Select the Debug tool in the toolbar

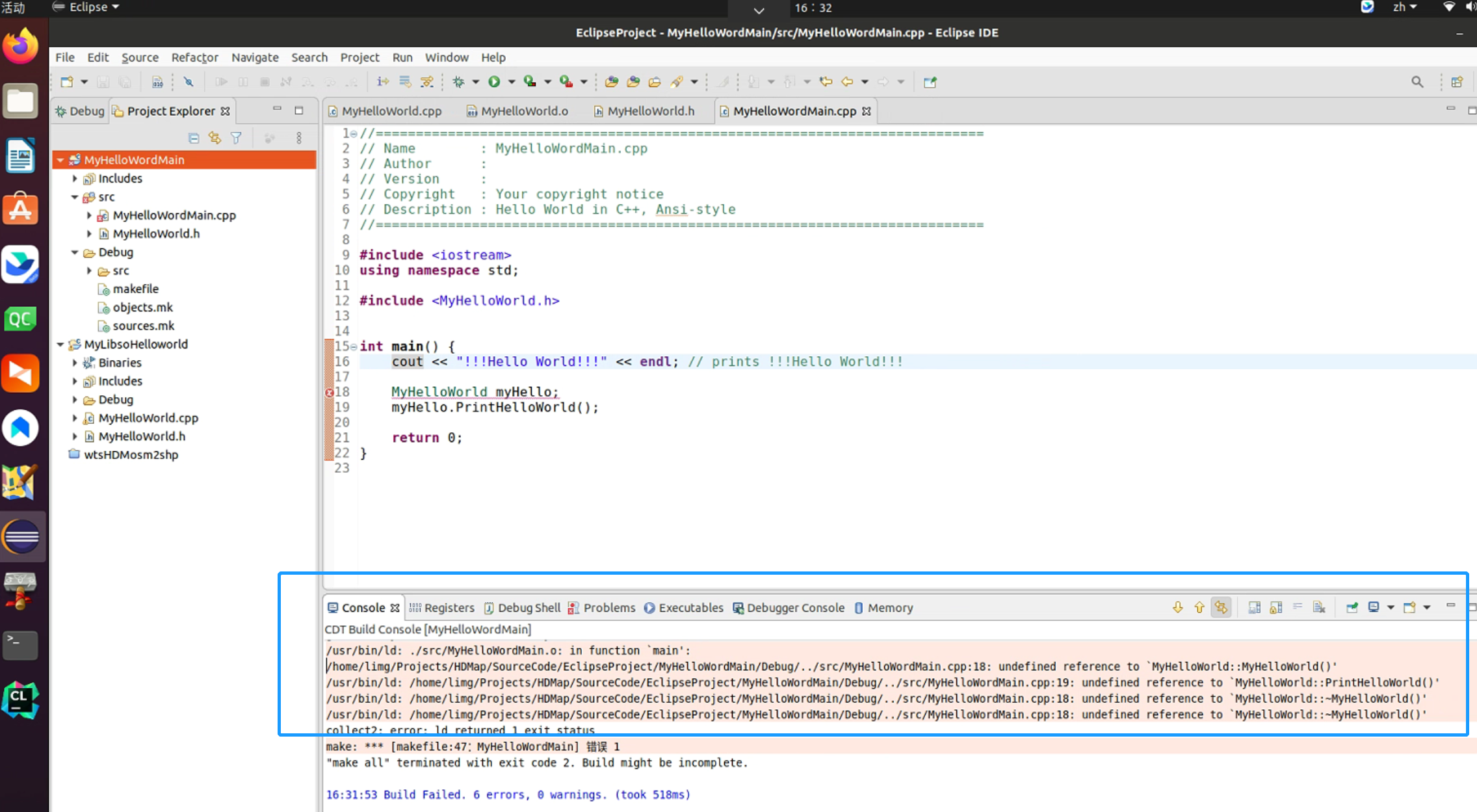(x=462, y=81)
